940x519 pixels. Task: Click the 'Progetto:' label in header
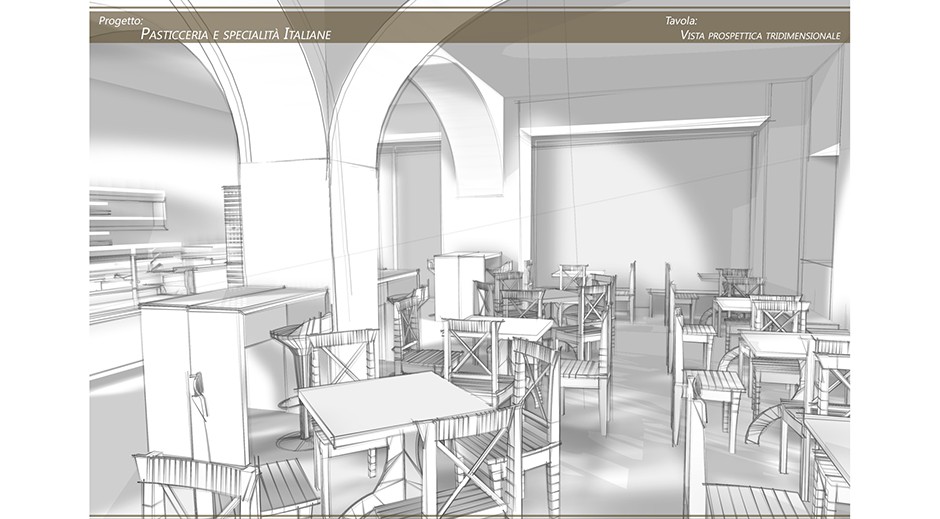121,19
